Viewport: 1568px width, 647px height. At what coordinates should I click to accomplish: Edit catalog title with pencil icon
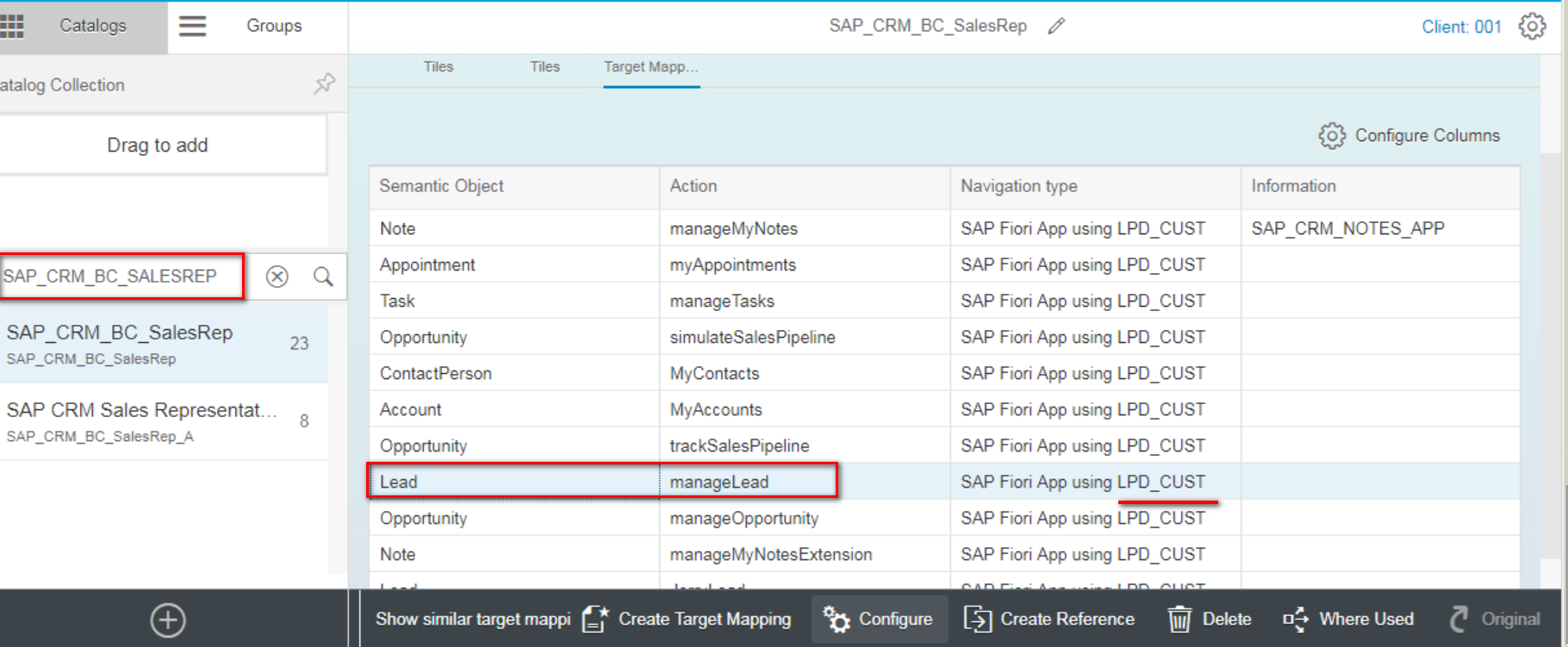[1056, 26]
